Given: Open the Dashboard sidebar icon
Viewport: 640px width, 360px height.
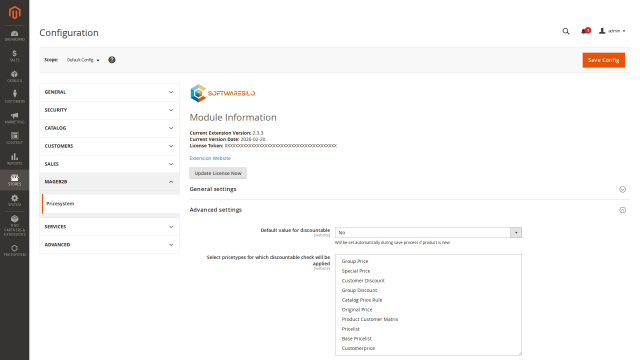Looking at the screenshot, I should click(x=15, y=36).
